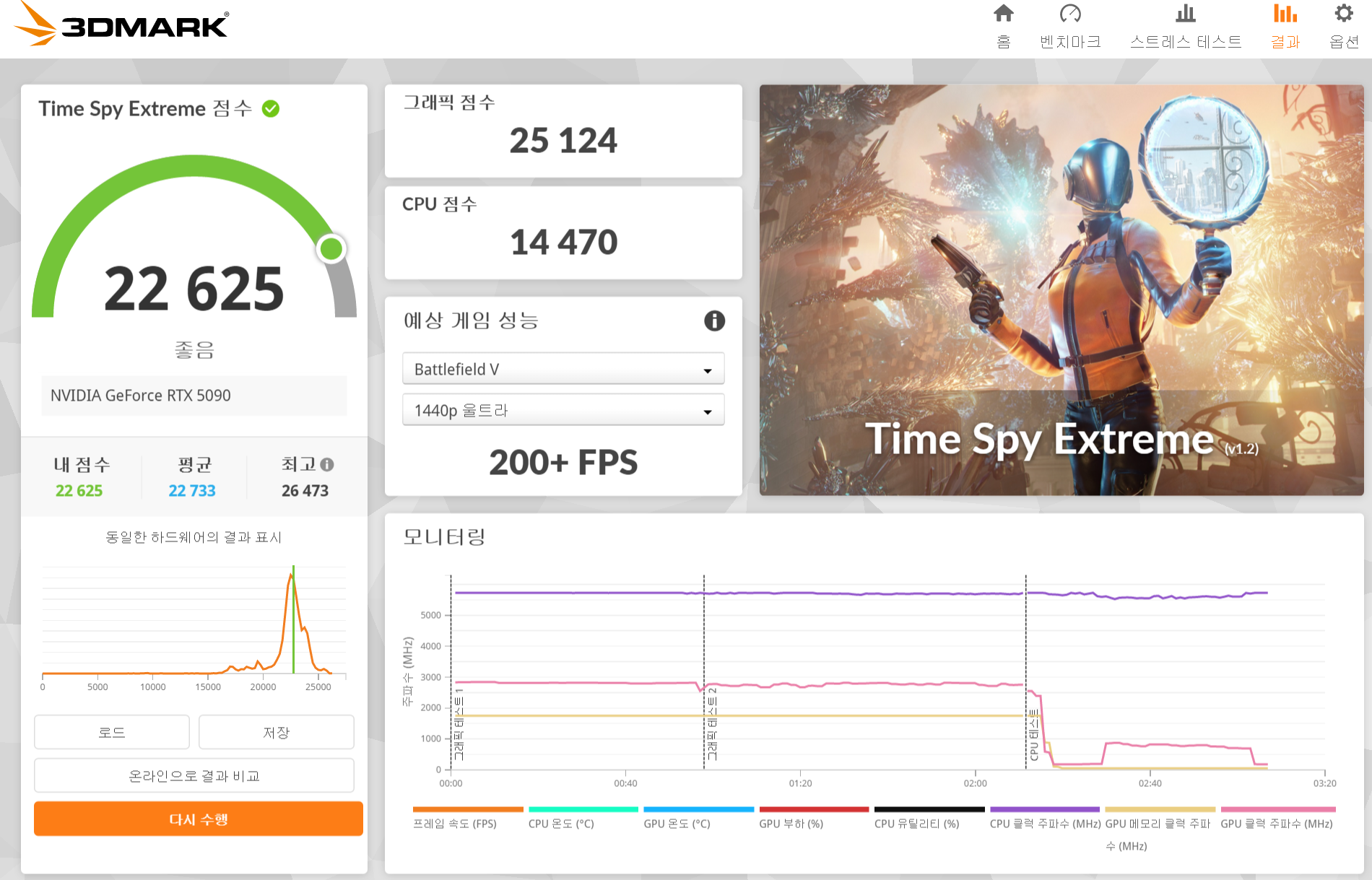Click the green validation checkmark icon
Image resolution: width=1372 pixels, height=880 pixels.
pos(271,109)
